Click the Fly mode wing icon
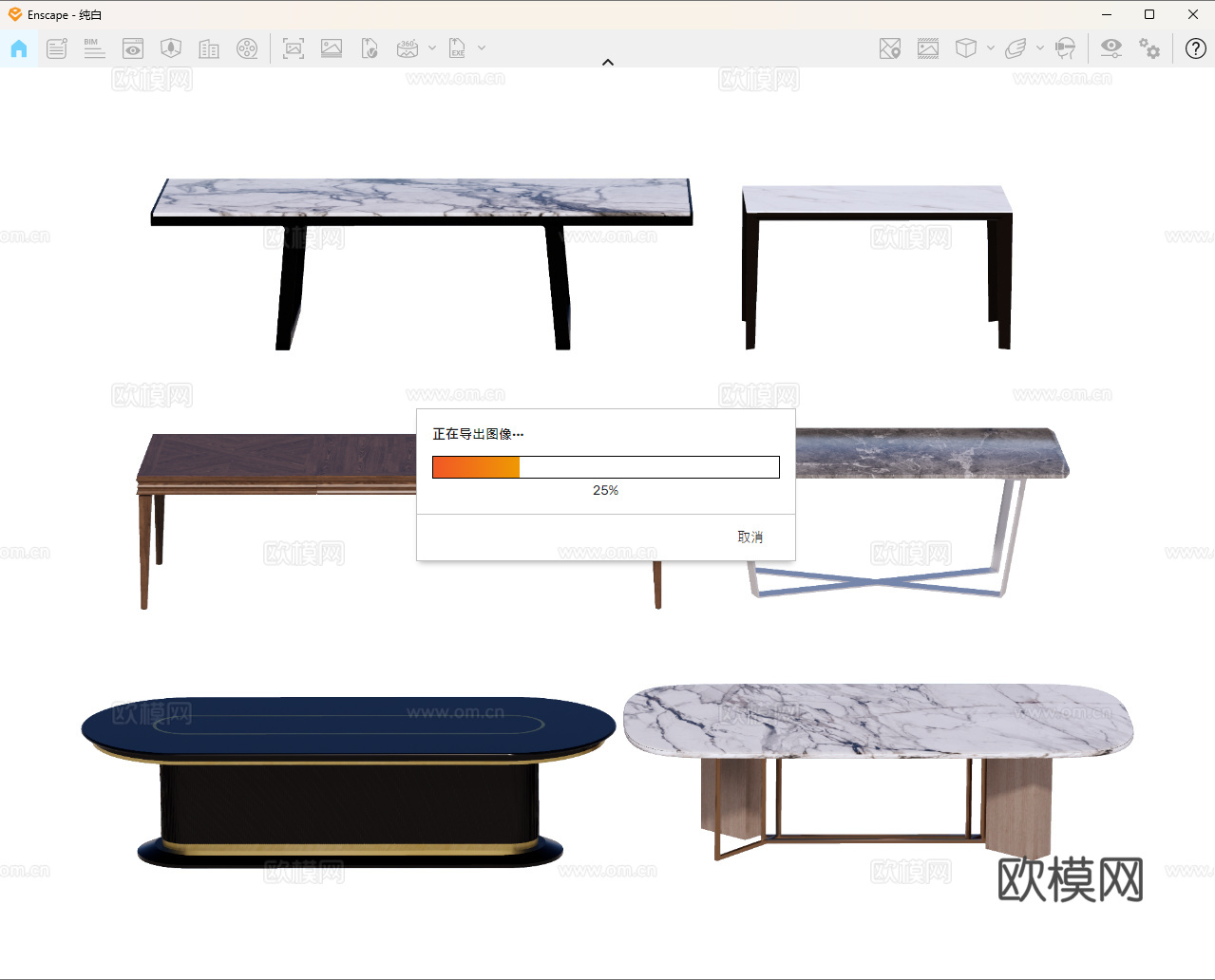 point(1016,48)
